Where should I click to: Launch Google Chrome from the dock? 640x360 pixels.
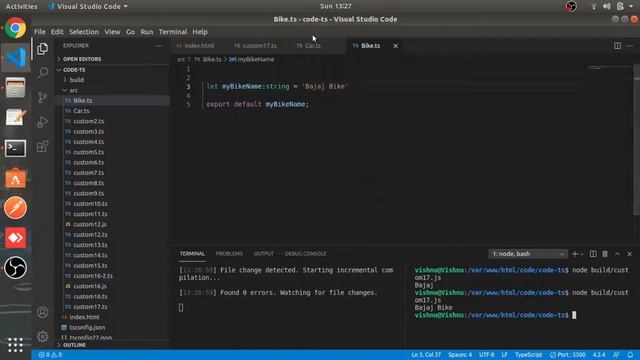[x=16, y=28]
